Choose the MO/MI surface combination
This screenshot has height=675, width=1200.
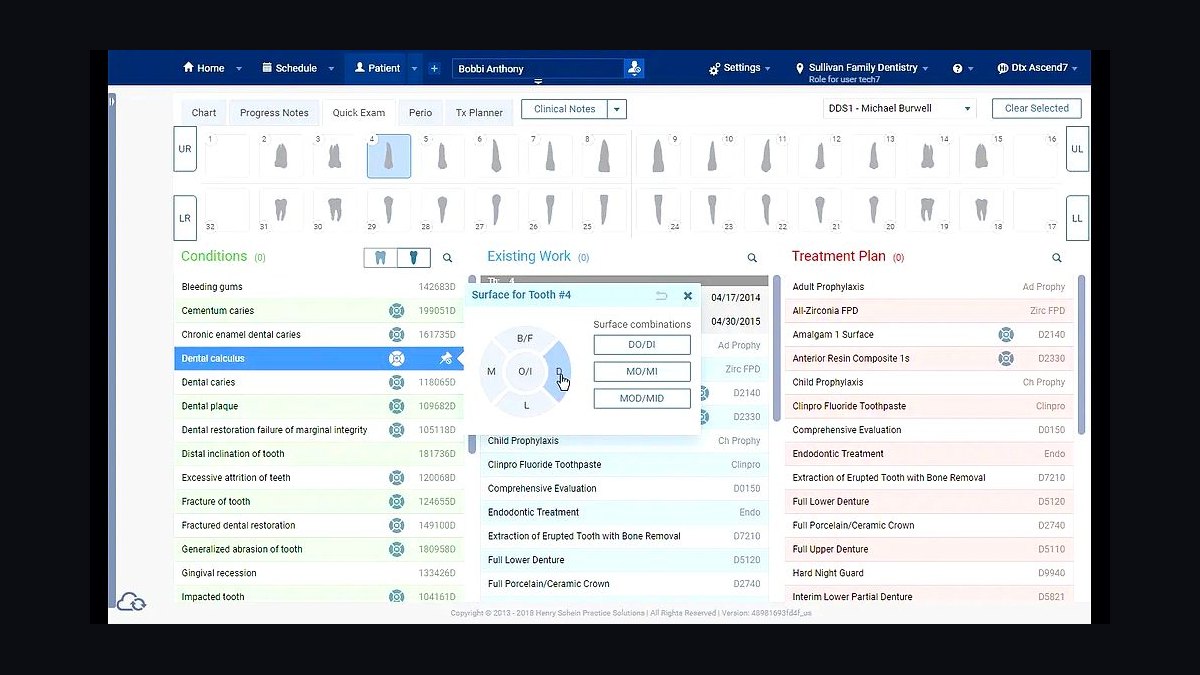click(642, 371)
